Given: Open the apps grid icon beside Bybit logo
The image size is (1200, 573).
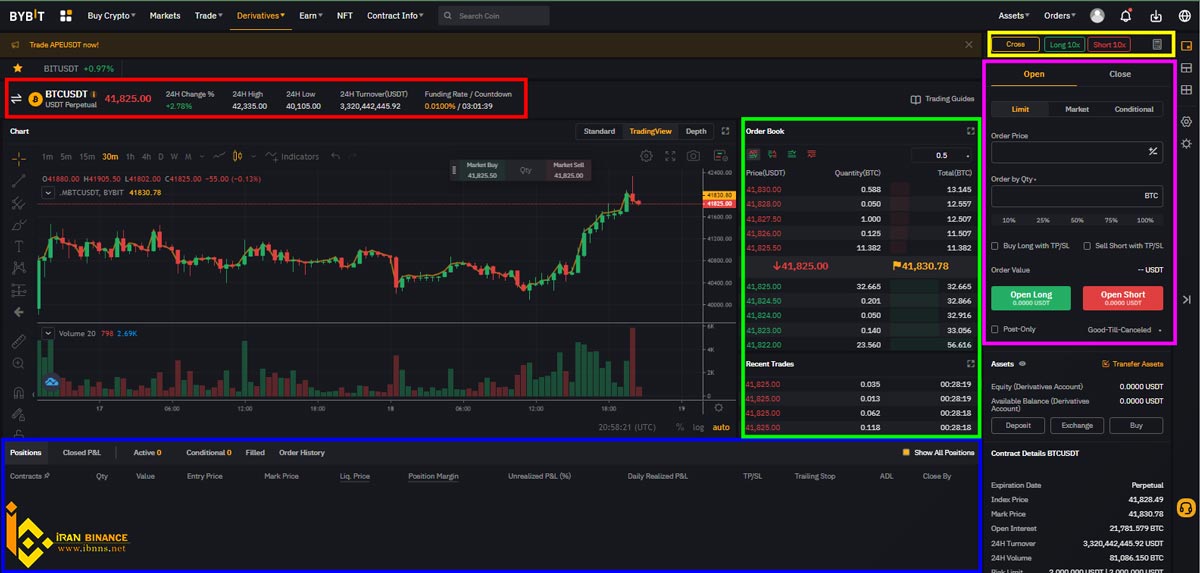Looking at the screenshot, I should pyautogui.click(x=66, y=16).
